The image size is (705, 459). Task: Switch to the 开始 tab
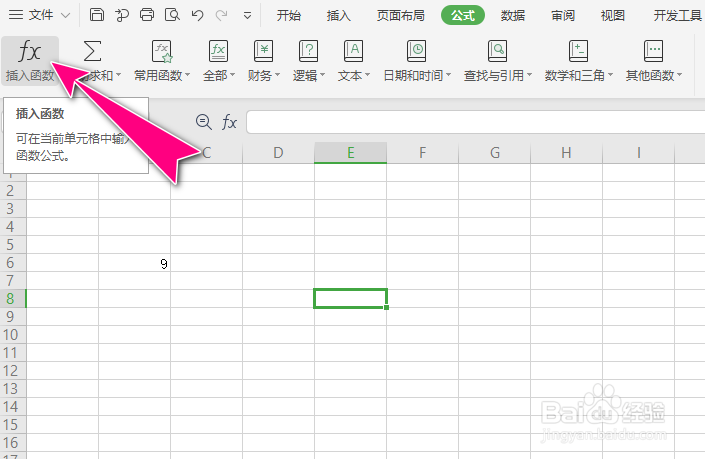pyautogui.click(x=289, y=16)
